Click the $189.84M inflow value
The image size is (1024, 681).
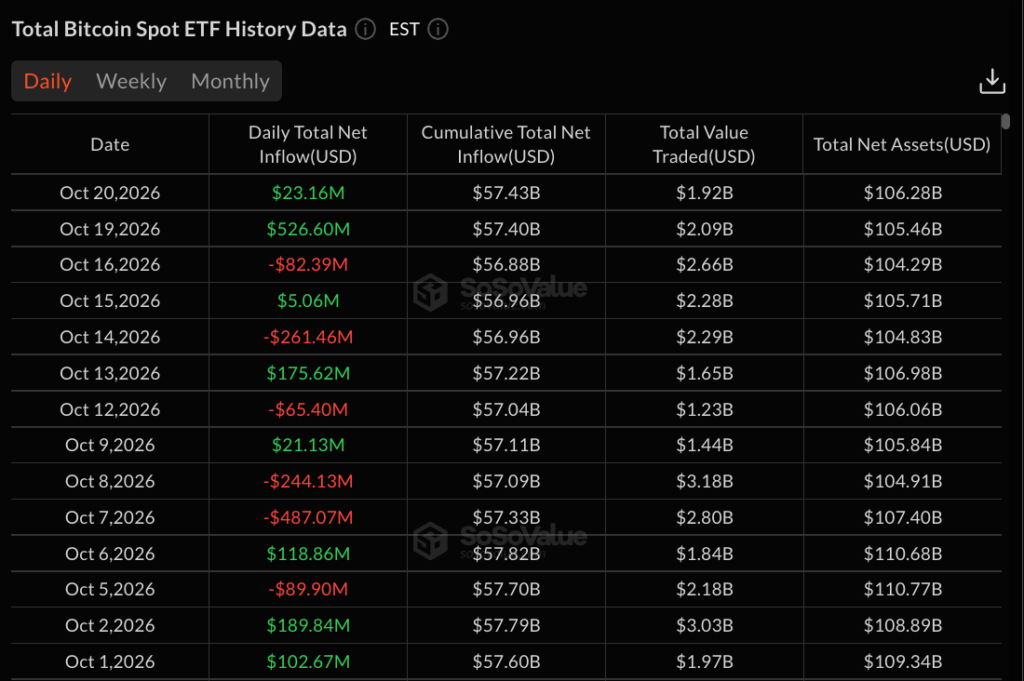(308, 626)
